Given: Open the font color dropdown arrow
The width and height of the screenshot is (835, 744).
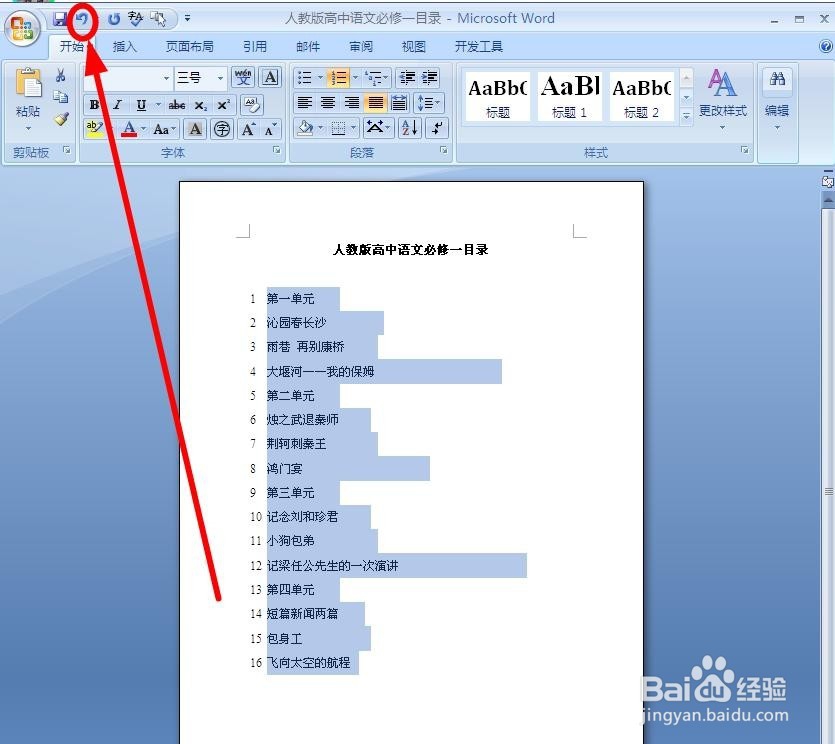Looking at the screenshot, I should [142, 129].
